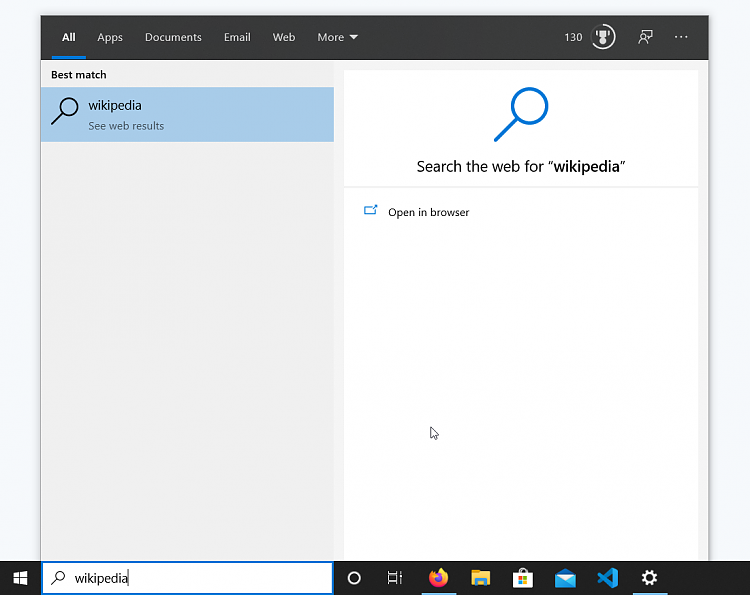This screenshot has height=595, width=750.
Task: Select the wikipedia best match result
Action: (187, 114)
